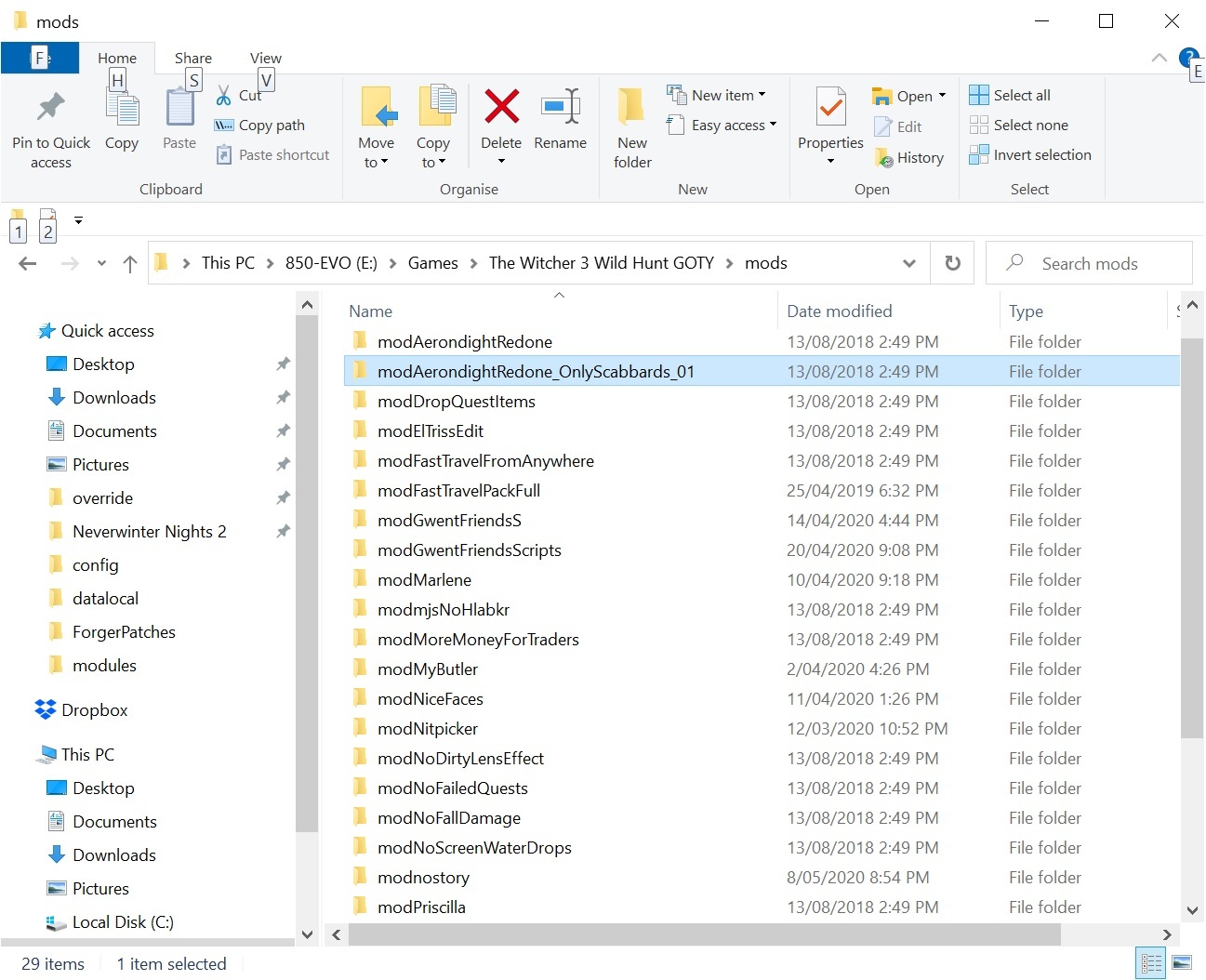1206x980 pixels.
Task: Switch to Large icons view in status bar
Action: coord(1183,962)
